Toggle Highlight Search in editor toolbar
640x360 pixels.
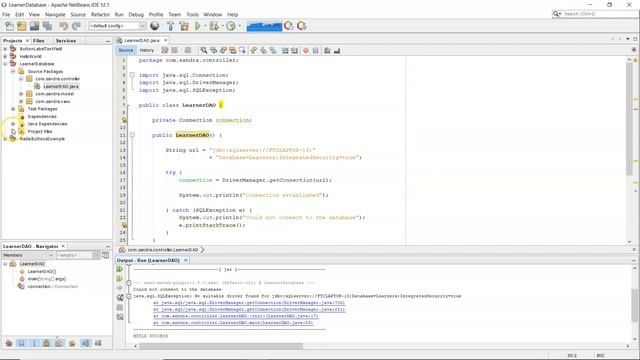232,50
